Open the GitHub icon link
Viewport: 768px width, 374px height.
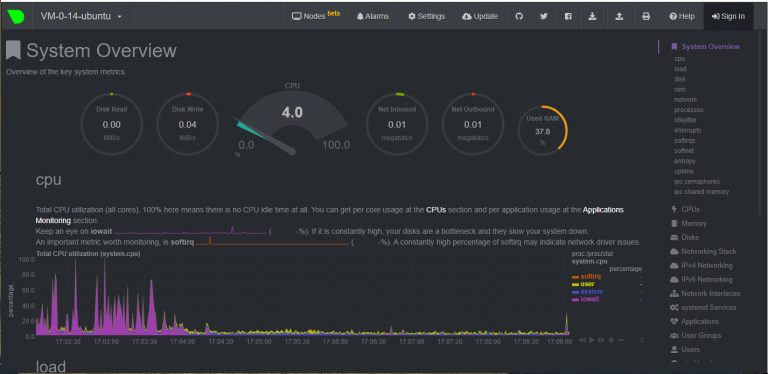(x=519, y=16)
